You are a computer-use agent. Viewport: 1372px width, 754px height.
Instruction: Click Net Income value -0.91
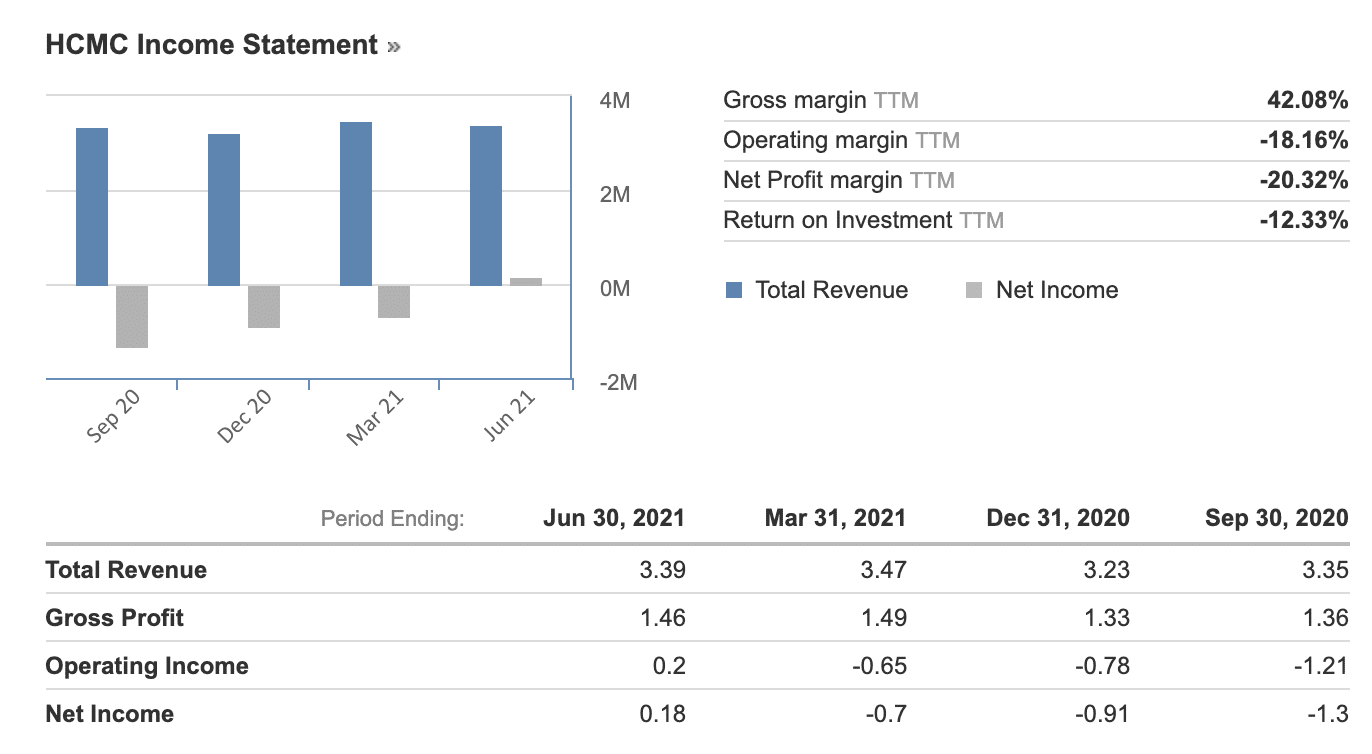pyautogui.click(x=1102, y=714)
